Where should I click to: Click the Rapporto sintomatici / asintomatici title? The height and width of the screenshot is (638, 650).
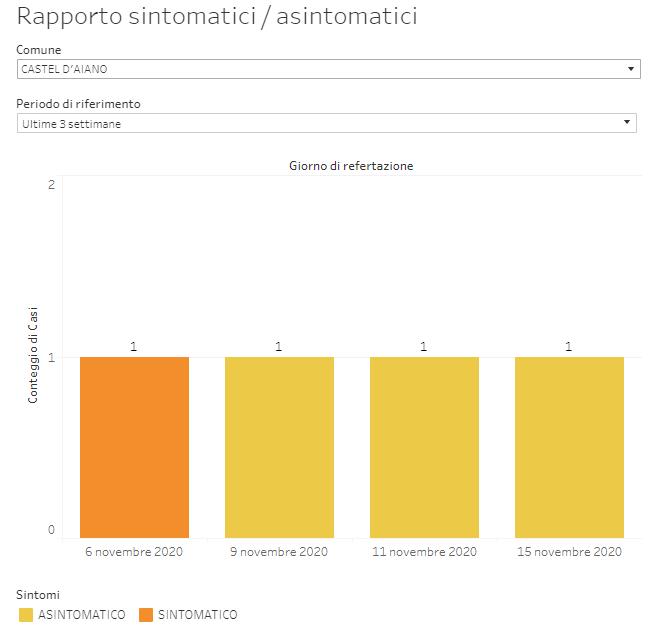click(x=218, y=17)
